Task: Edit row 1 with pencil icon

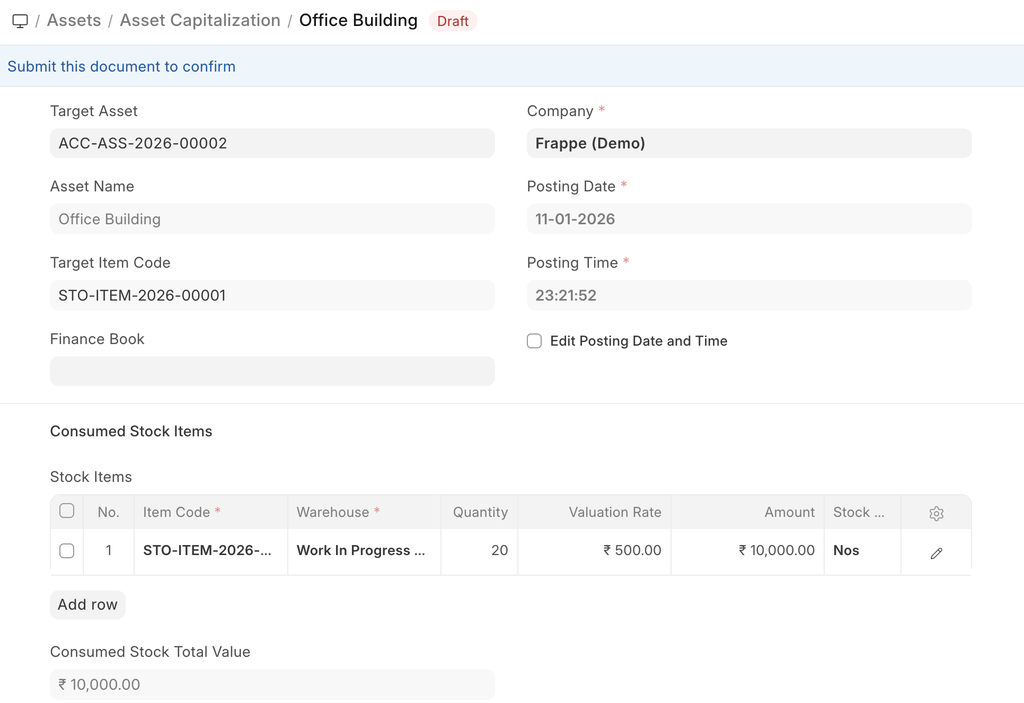Action: pyautogui.click(x=936, y=552)
